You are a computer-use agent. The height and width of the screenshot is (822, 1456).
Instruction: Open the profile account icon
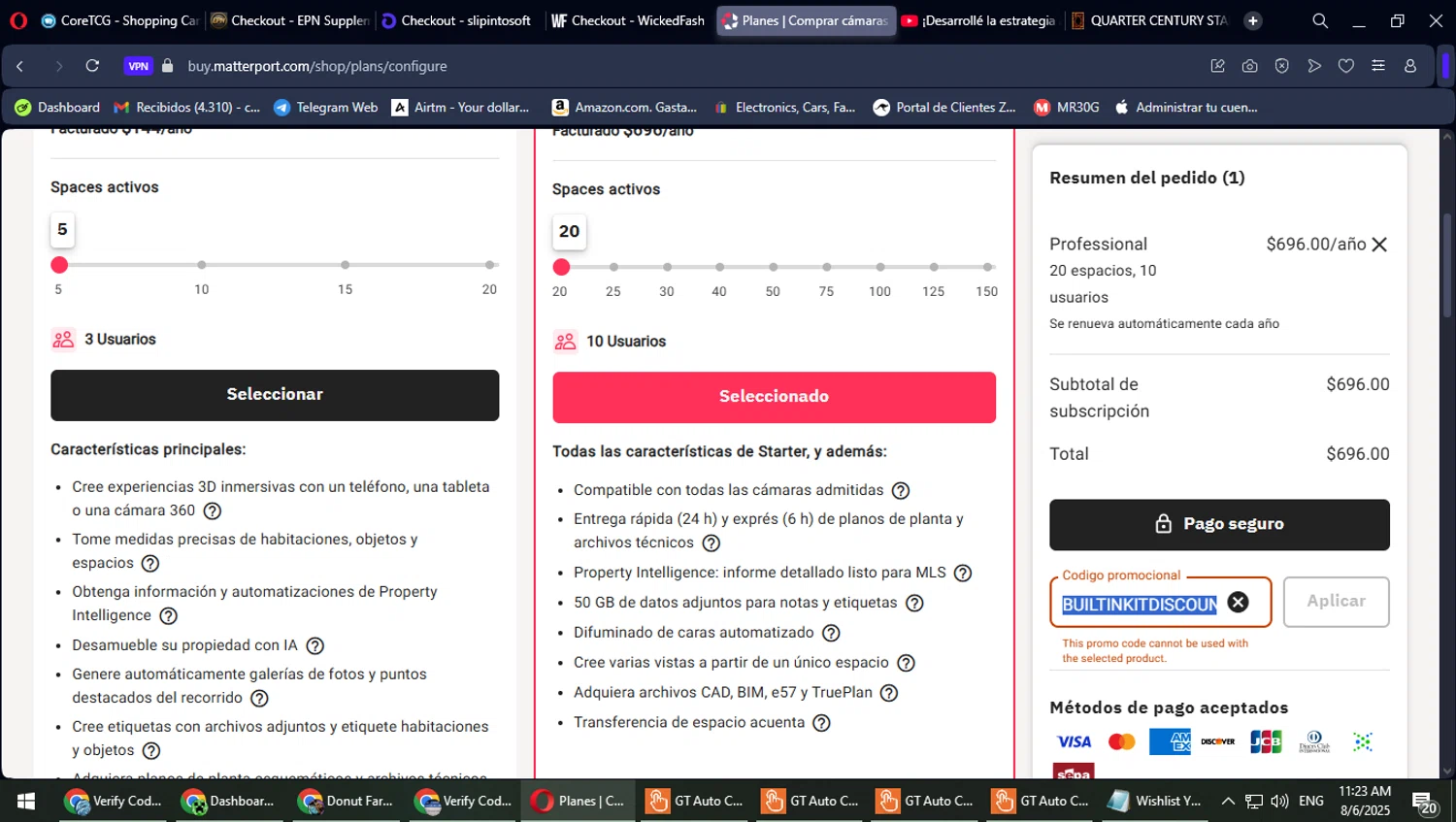(x=1410, y=66)
